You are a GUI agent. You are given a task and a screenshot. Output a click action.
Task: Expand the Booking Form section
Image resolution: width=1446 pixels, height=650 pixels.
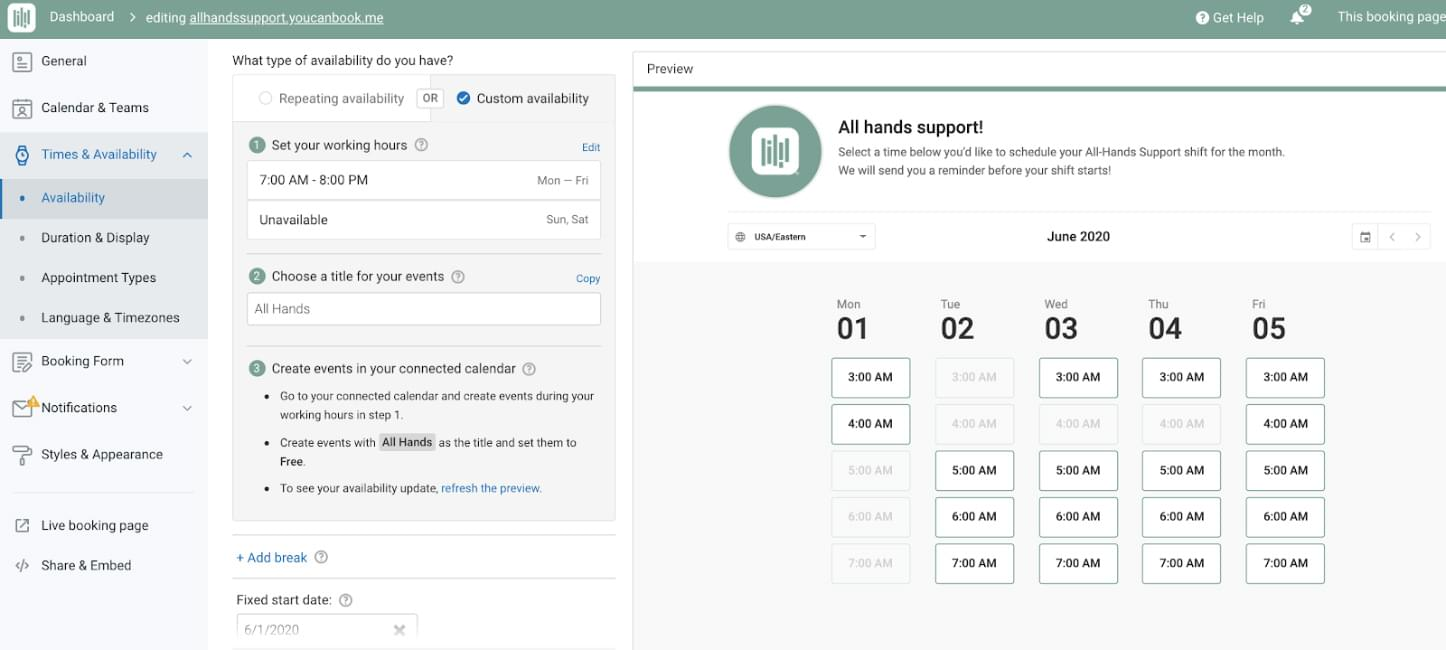click(x=187, y=362)
